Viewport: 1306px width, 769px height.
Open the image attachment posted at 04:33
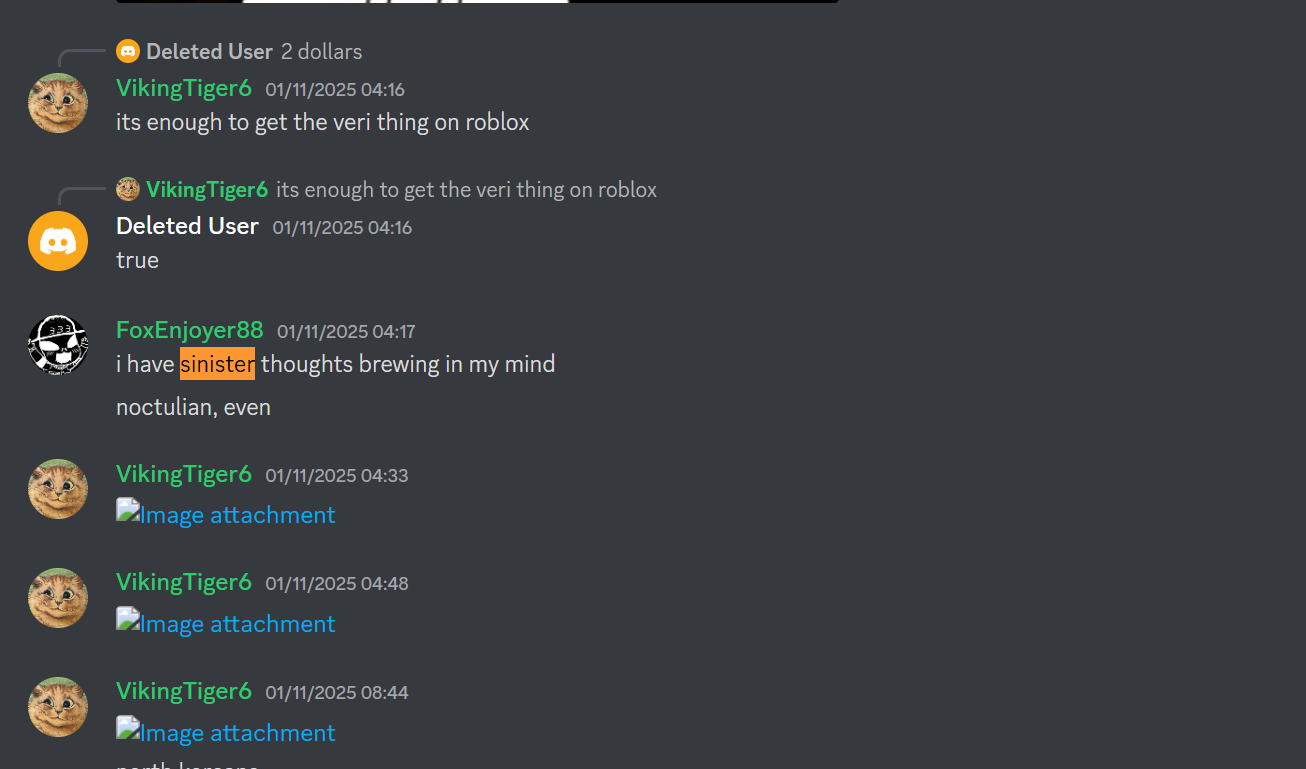pyautogui.click(x=226, y=515)
